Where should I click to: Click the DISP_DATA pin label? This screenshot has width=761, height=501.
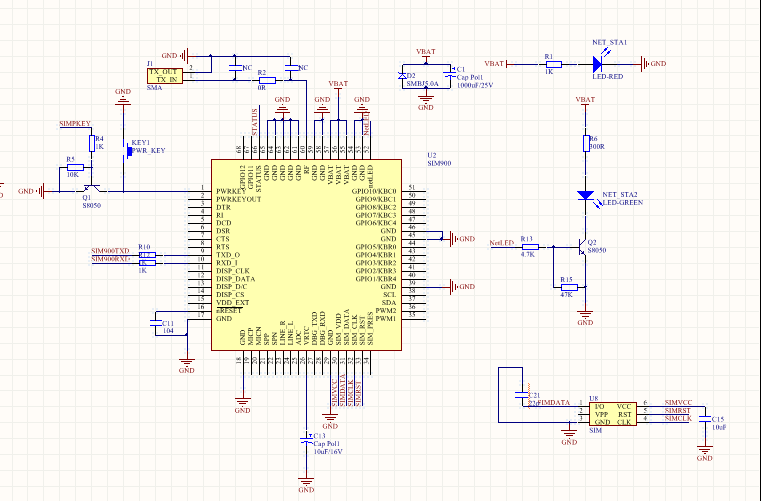[235, 279]
